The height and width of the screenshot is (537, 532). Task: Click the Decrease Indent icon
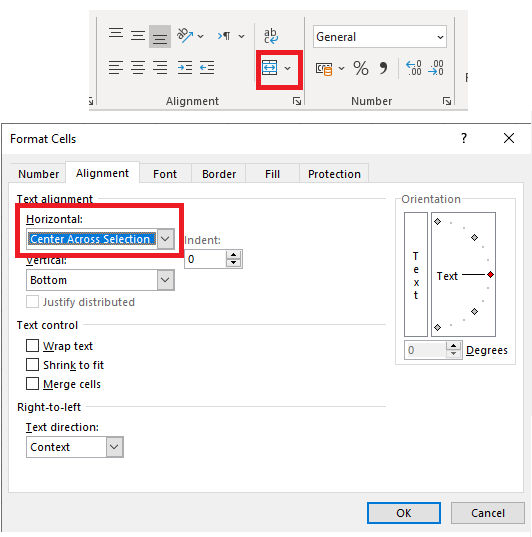207,67
